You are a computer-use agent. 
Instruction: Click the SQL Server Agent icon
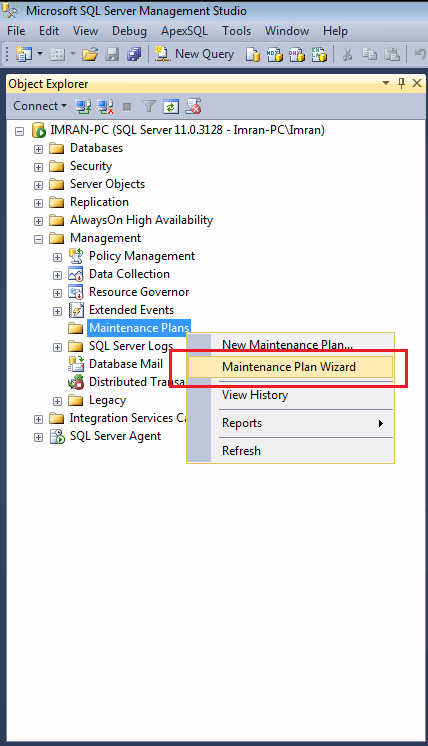57,436
